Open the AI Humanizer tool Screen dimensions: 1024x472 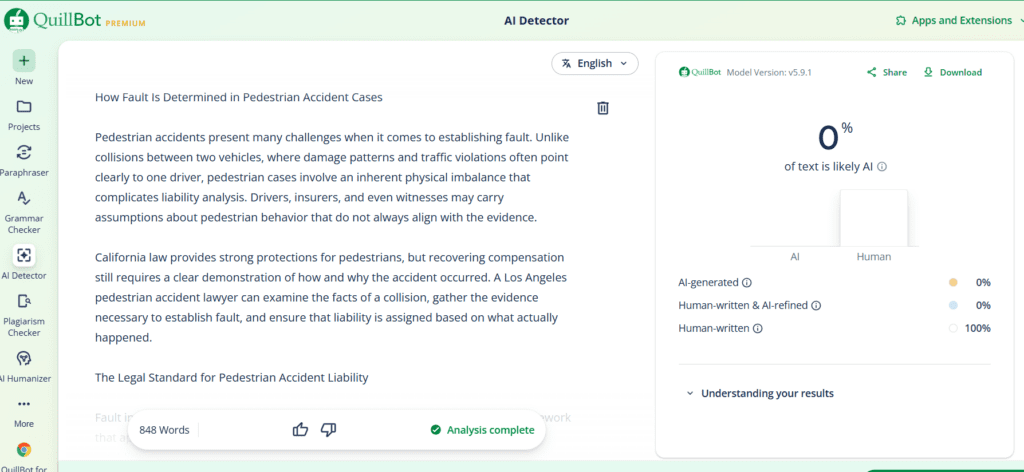tap(24, 358)
